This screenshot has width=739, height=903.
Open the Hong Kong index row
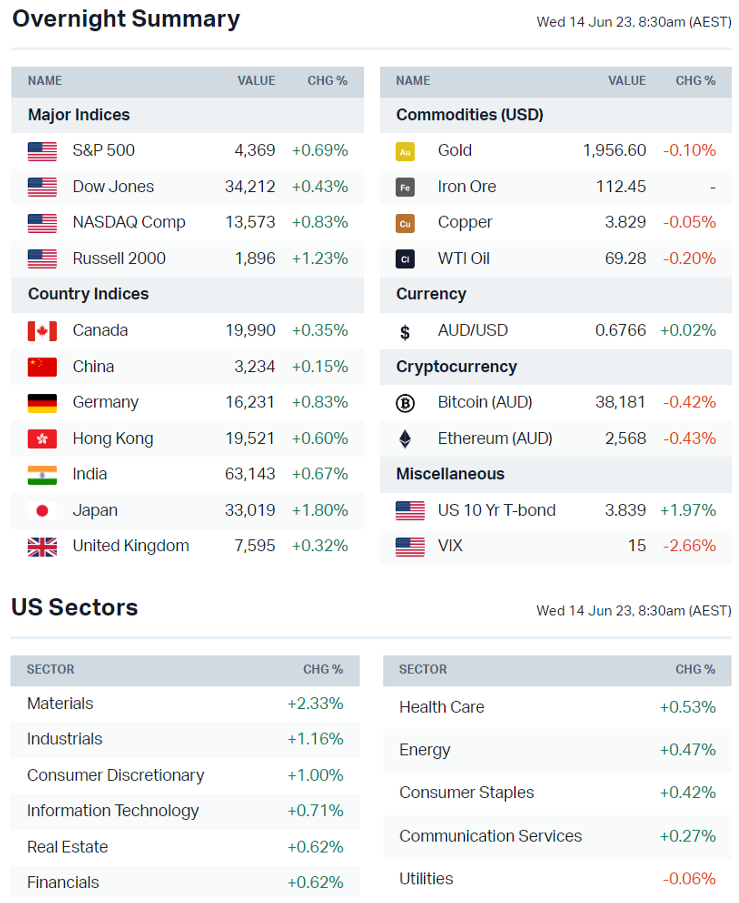[113, 438]
